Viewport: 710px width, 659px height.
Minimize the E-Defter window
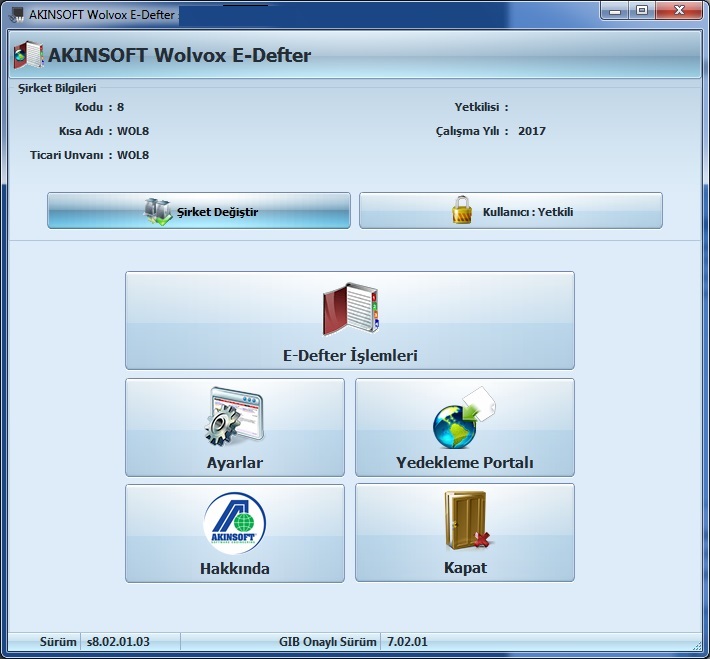[615, 10]
